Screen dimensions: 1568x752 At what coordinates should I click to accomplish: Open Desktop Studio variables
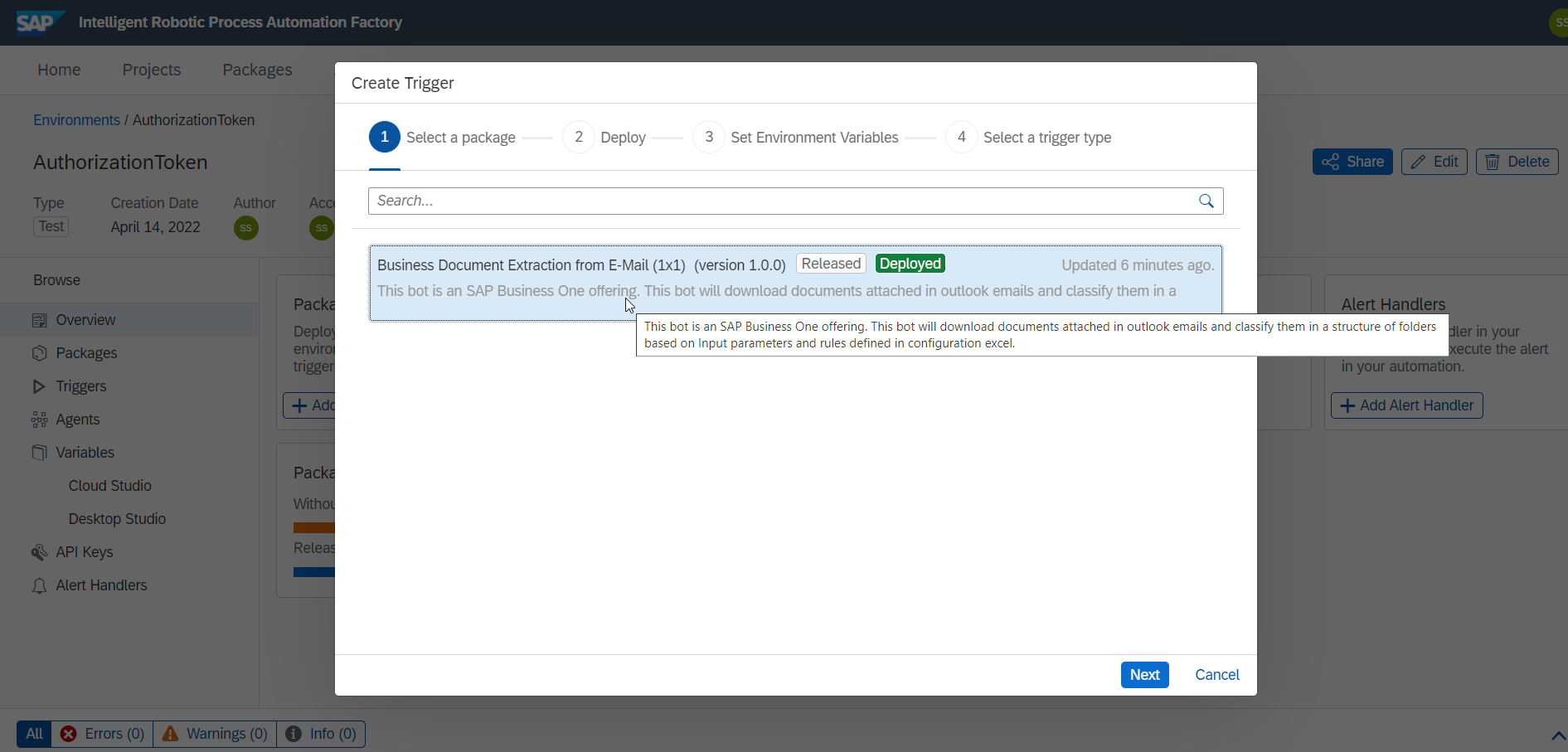point(129,519)
